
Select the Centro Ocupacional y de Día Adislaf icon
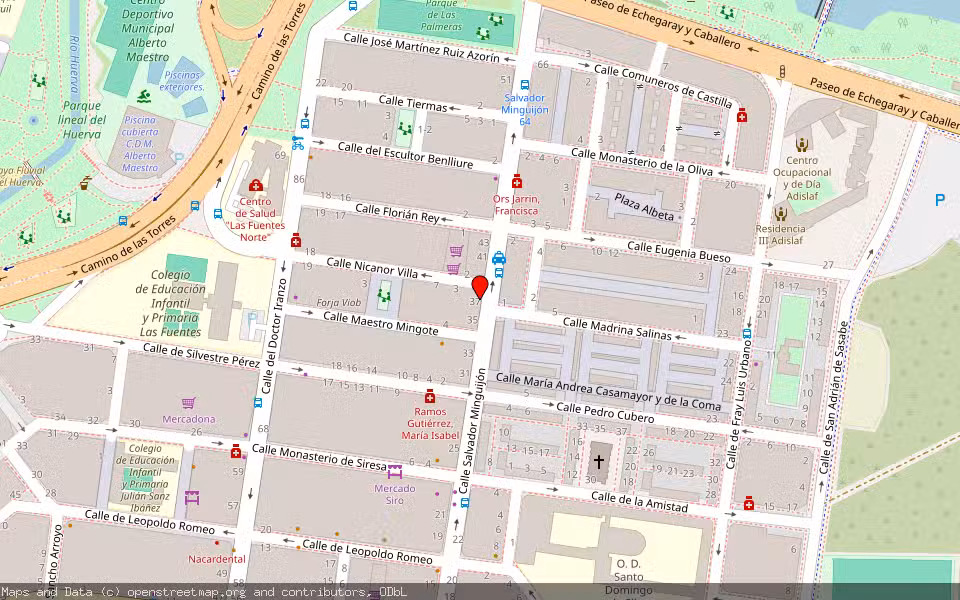click(x=800, y=145)
